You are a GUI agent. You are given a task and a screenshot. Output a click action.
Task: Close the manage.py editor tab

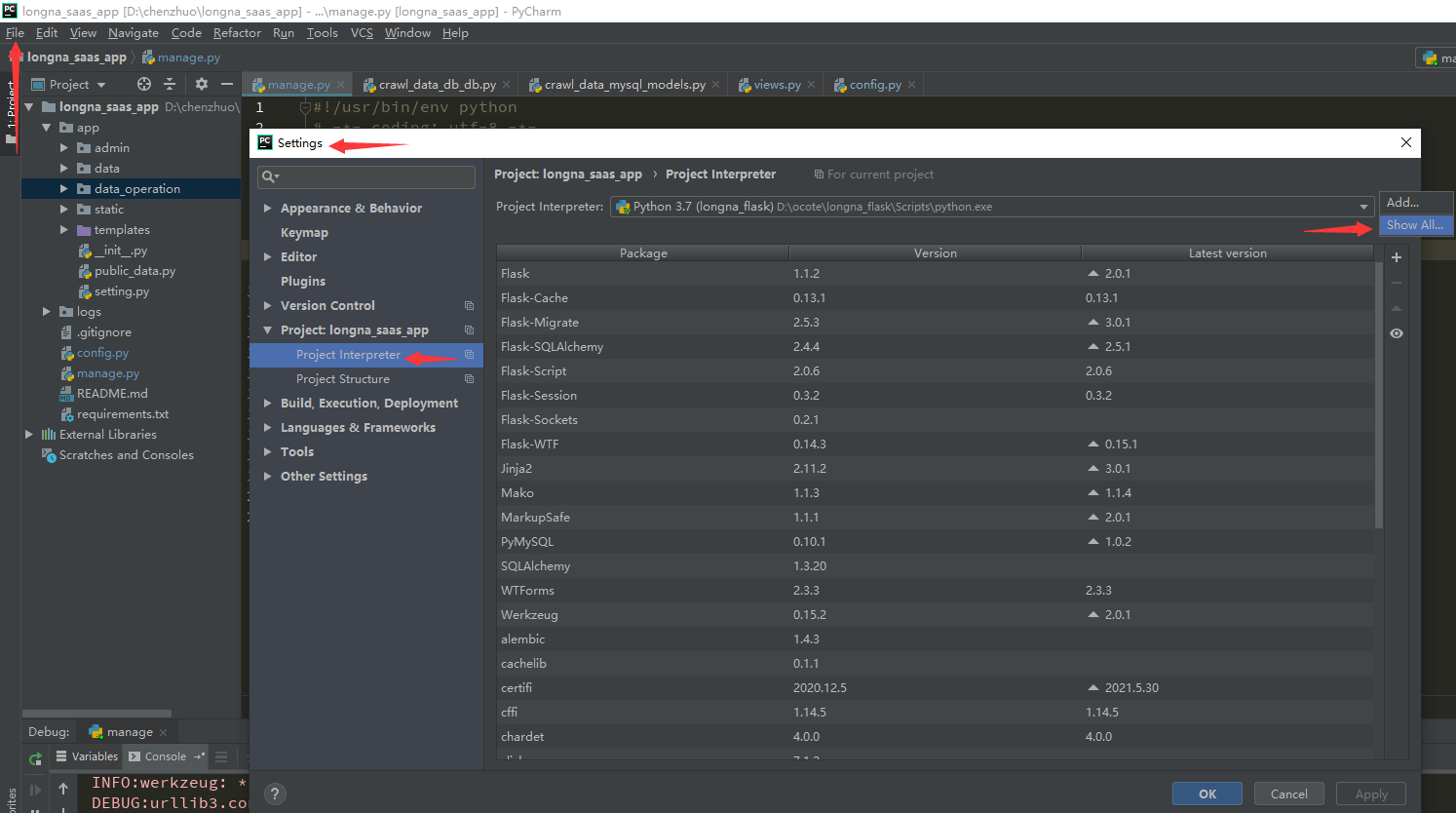pos(340,85)
